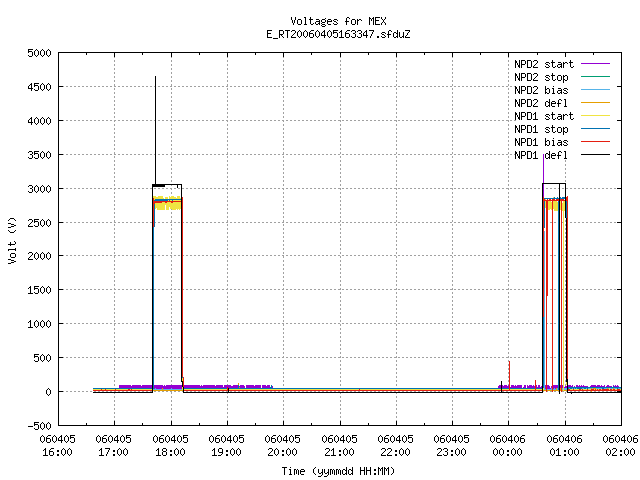640x480 pixels.
Task: Click the 16:00 x-axis time label
Action: pos(58,452)
